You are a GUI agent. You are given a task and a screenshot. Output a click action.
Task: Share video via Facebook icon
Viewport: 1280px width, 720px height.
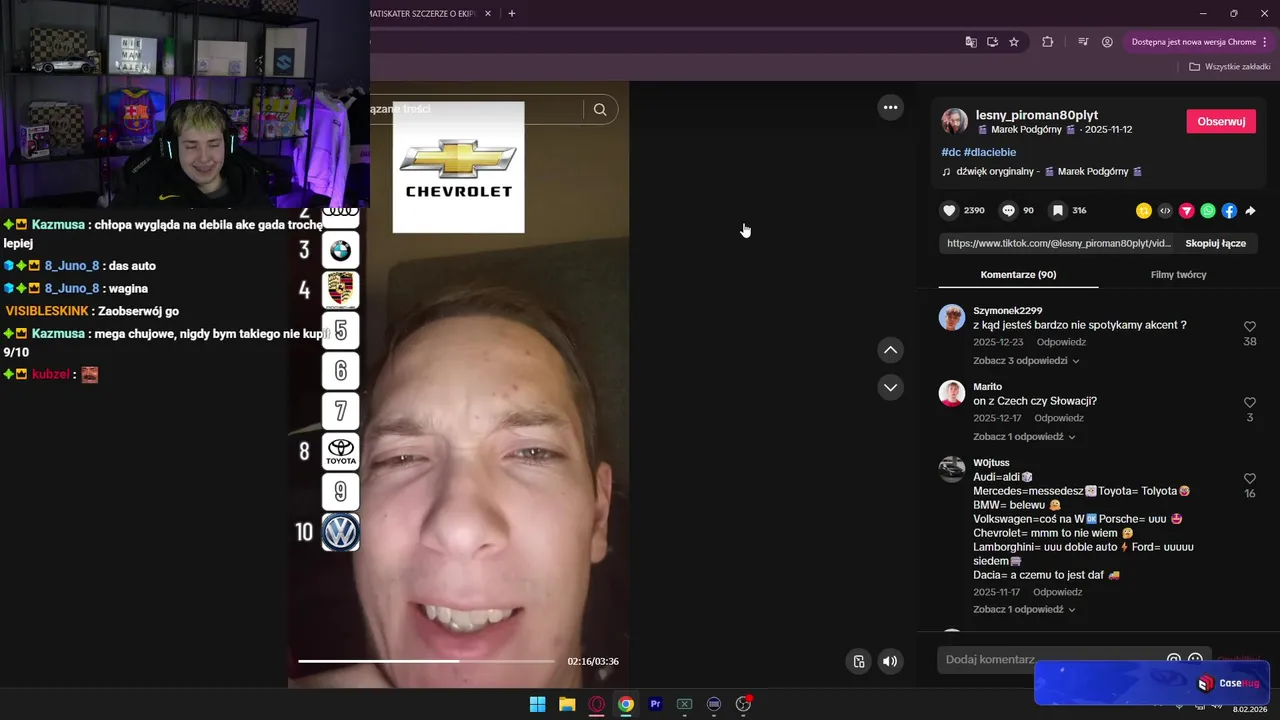tap(1229, 211)
